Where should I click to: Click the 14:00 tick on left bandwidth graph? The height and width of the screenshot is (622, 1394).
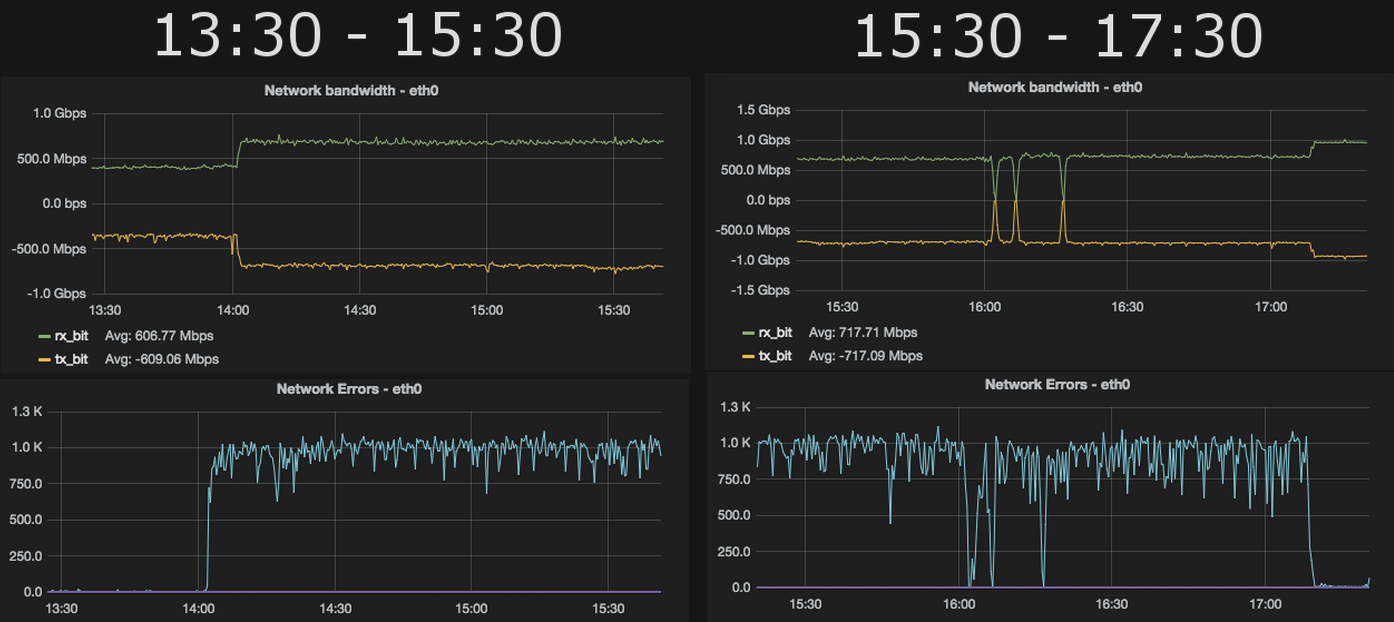pos(233,310)
